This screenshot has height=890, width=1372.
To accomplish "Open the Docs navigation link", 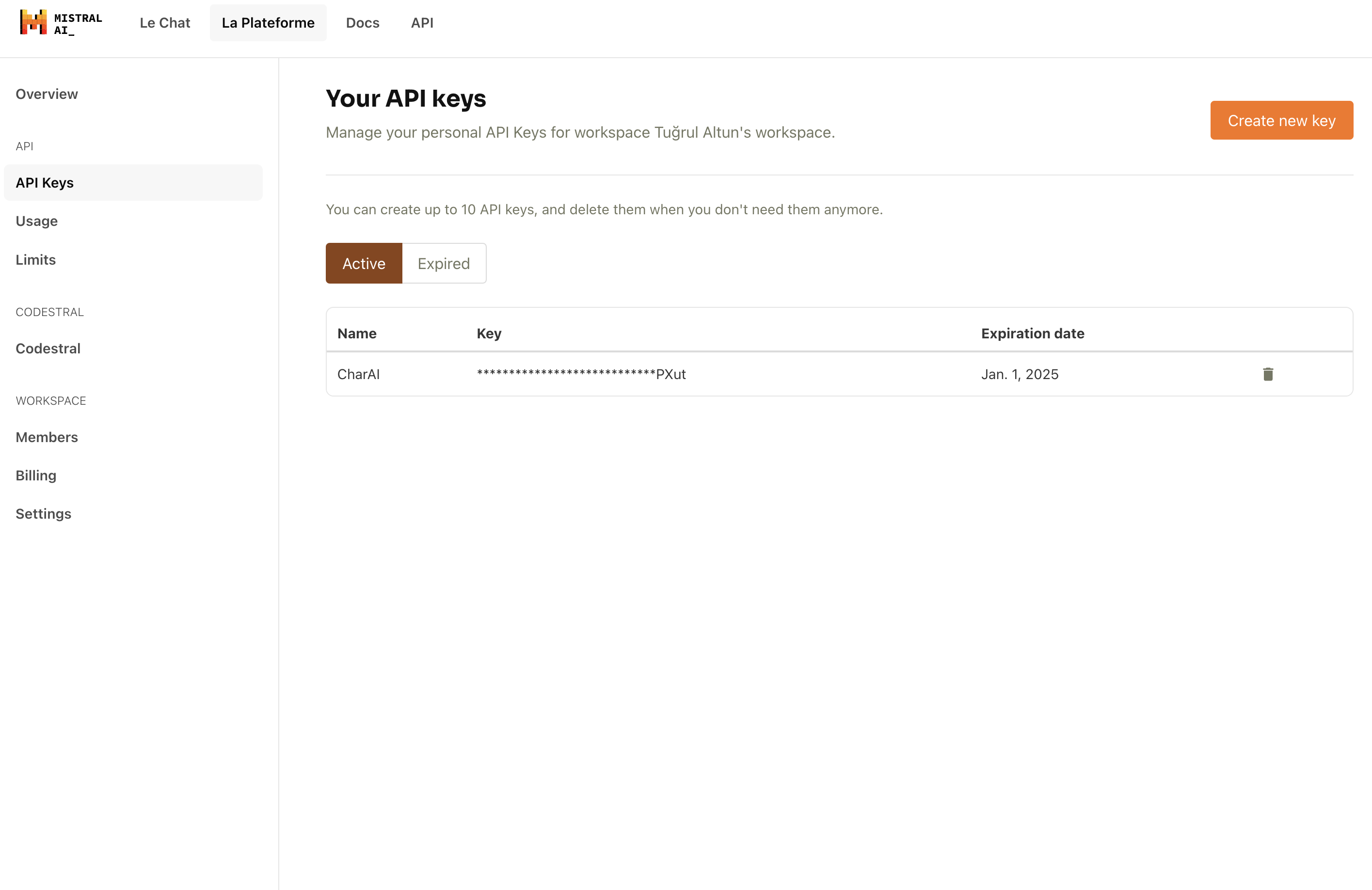I will point(362,23).
